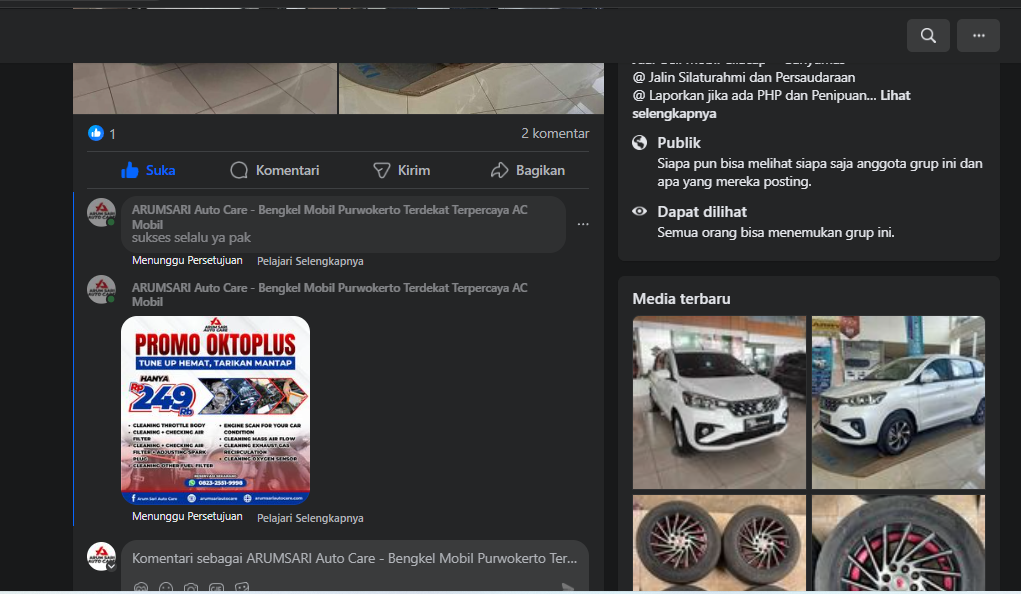
Task: Select the Komentari button
Action: (275, 171)
